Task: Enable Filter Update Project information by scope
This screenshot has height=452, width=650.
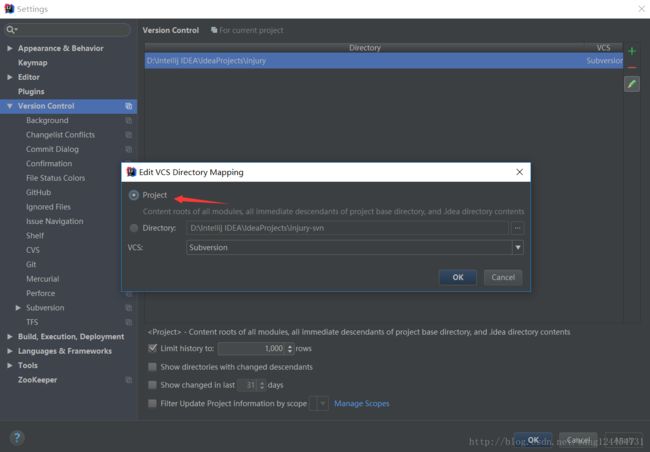Action: 153,403
